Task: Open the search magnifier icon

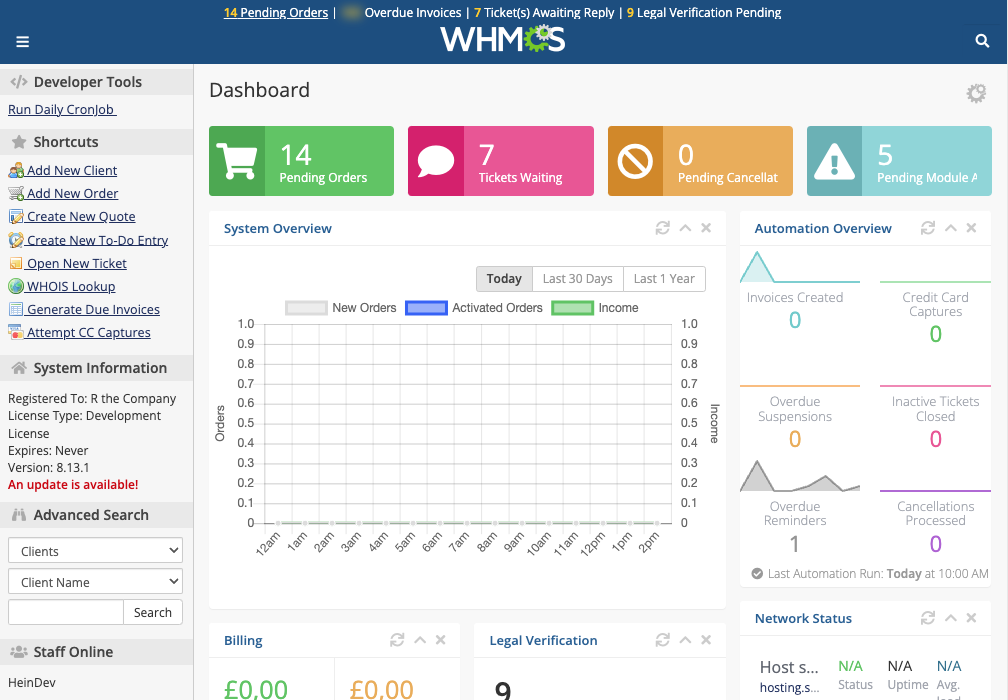Action: [x=982, y=41]
